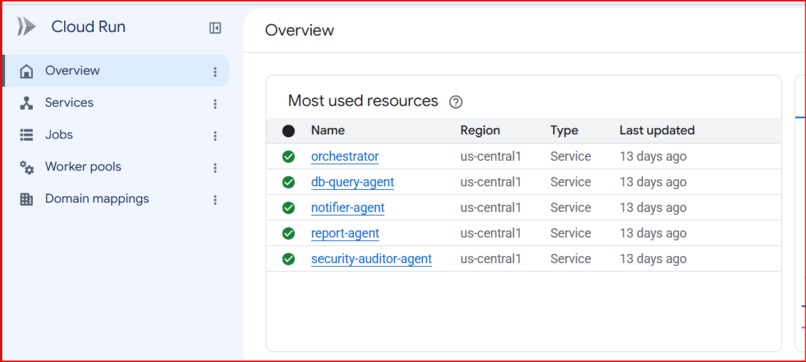Click the Cloud Run product title
The width and height of the screenshot is (806, 362).
[88, 27]
